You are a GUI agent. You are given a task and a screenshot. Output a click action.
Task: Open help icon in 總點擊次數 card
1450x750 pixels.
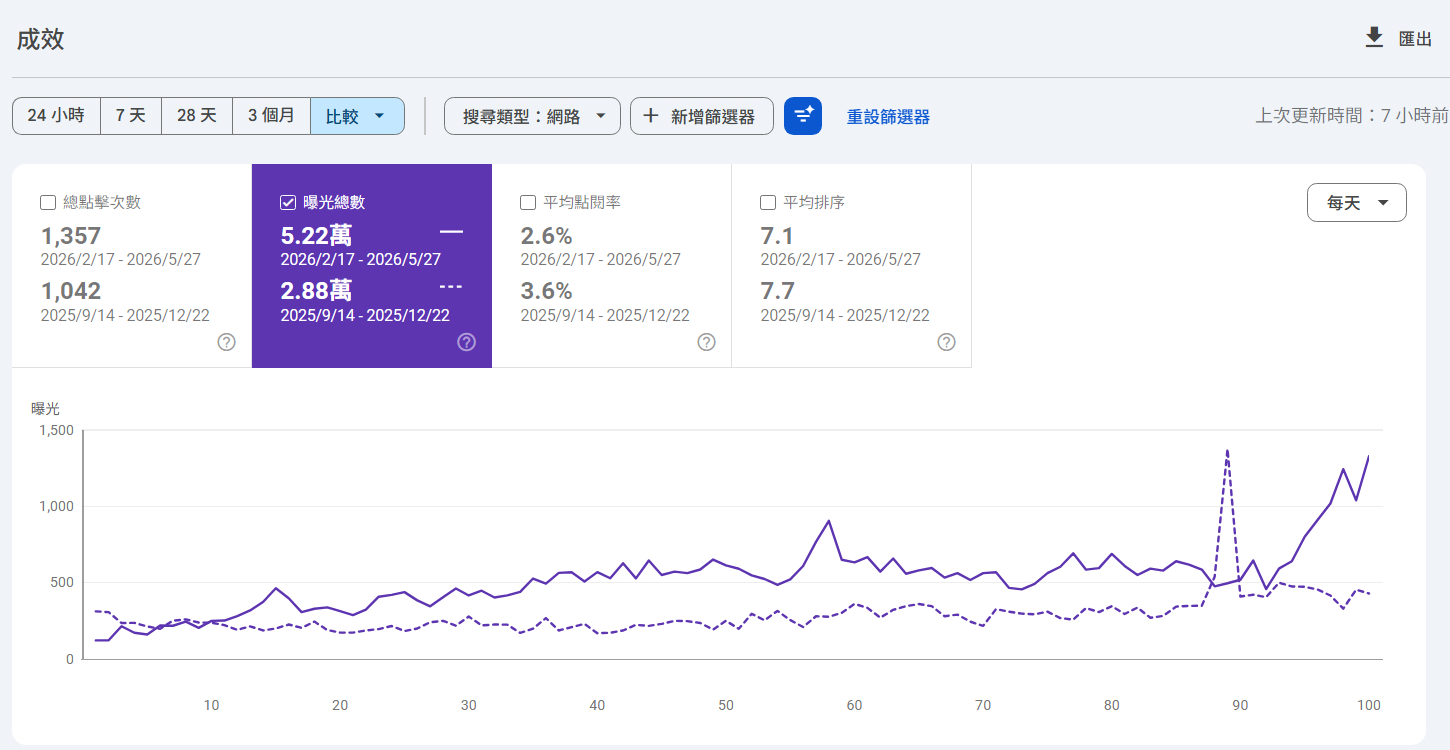coord(227,342)
